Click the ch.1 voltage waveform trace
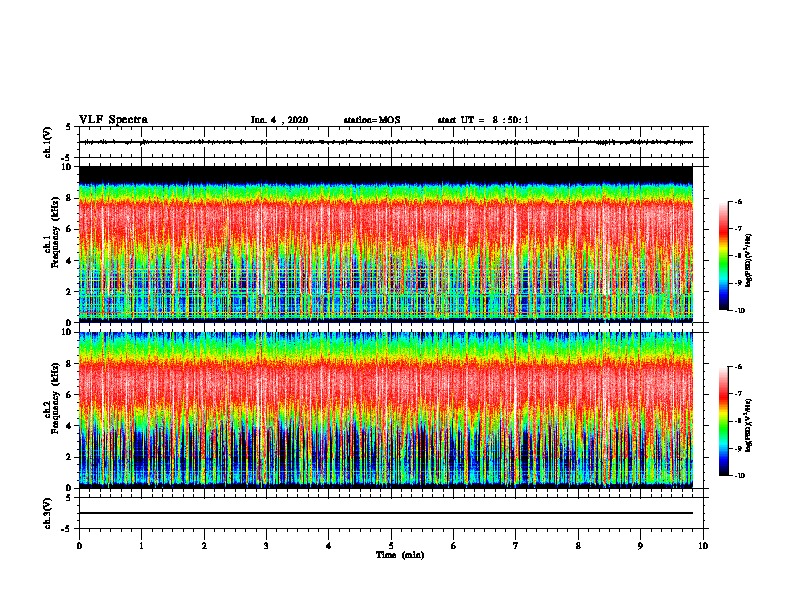 pyautogui.click(x=386, y=142)
